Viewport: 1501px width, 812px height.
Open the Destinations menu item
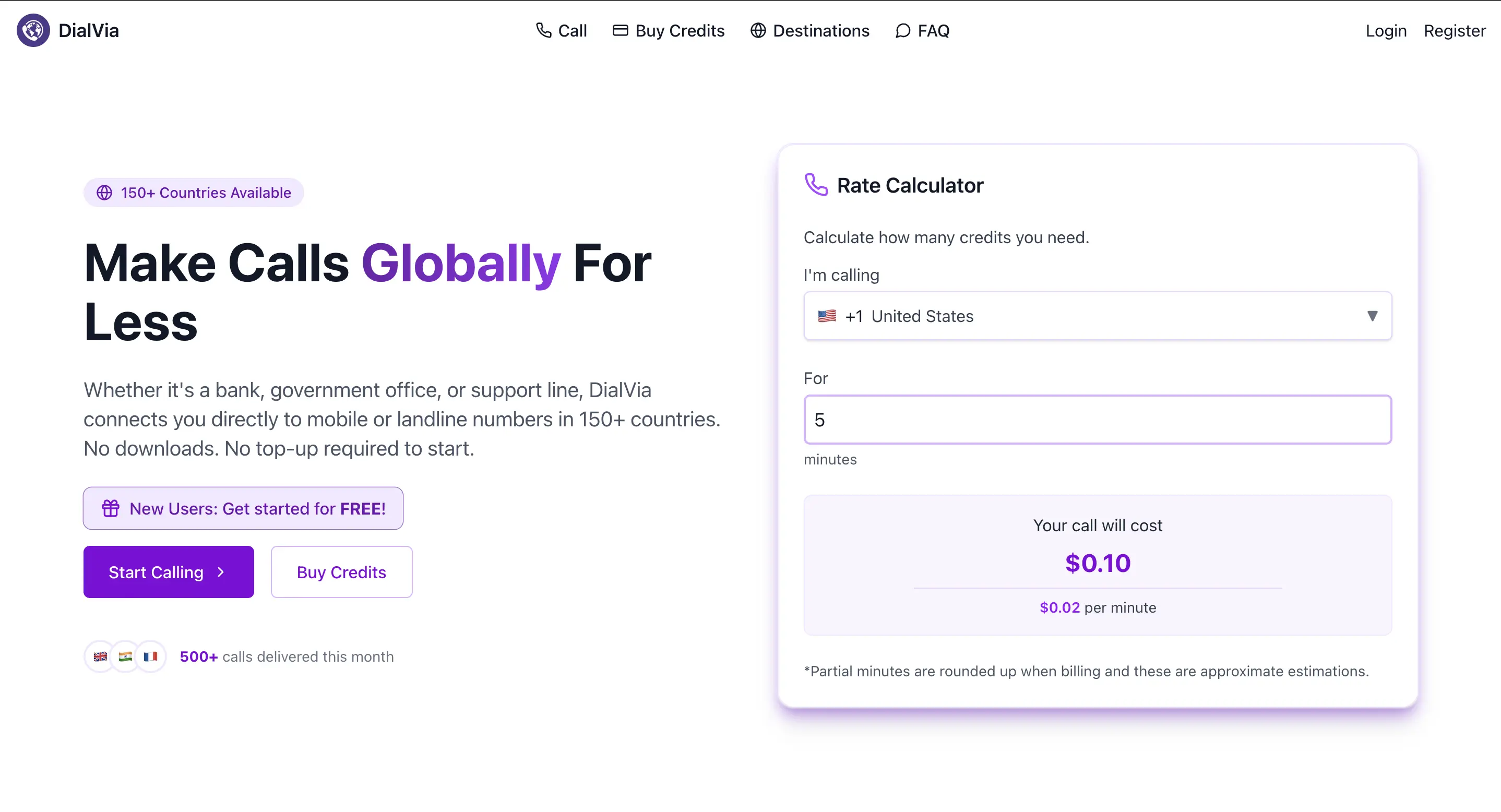821,31
